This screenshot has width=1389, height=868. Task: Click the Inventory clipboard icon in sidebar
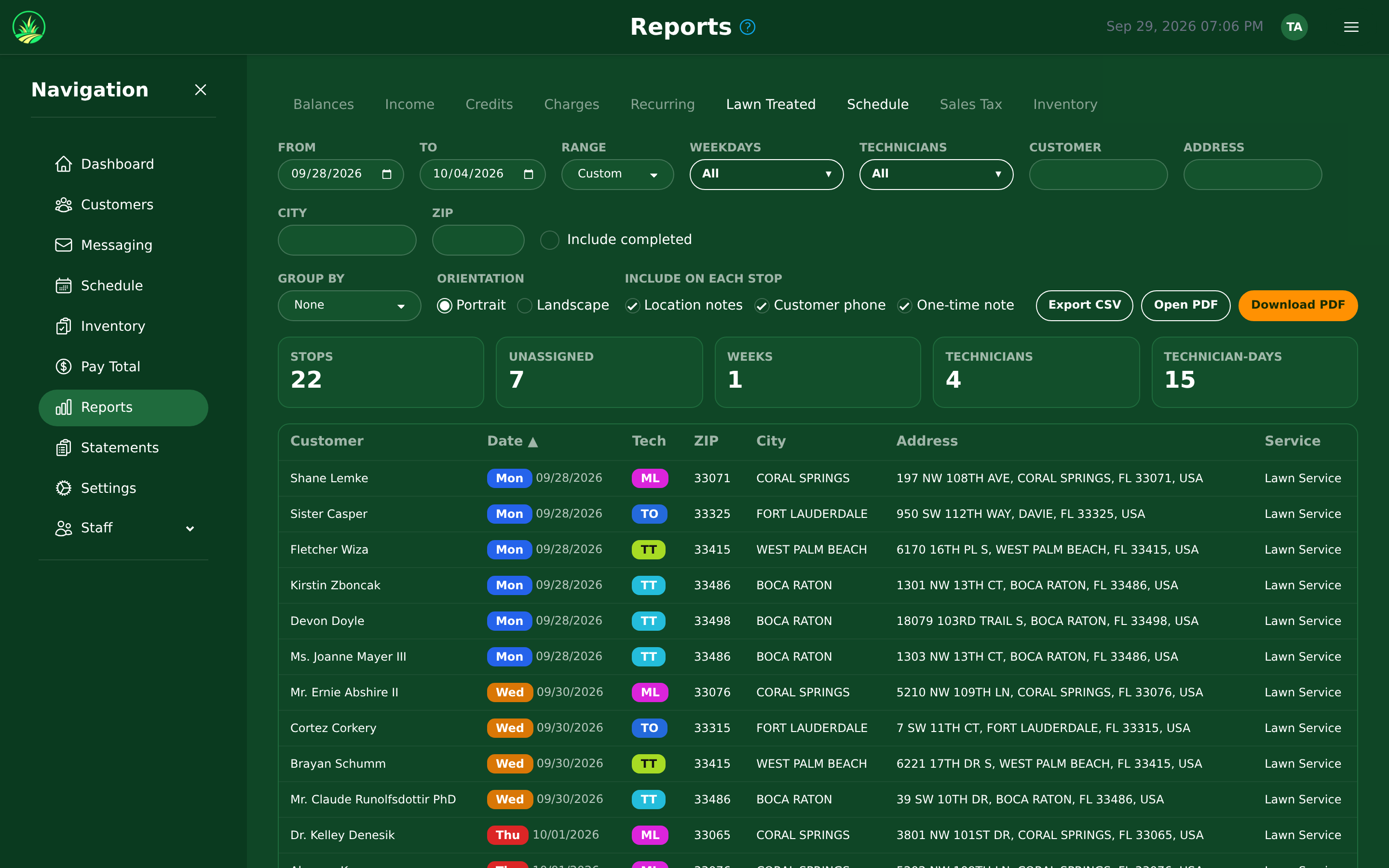click(x=64, y=326)
